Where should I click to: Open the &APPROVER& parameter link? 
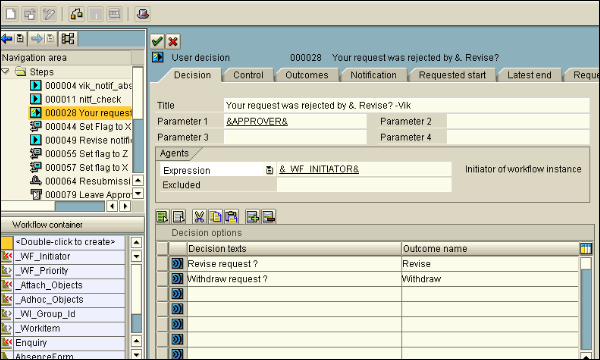coord(257,122)
